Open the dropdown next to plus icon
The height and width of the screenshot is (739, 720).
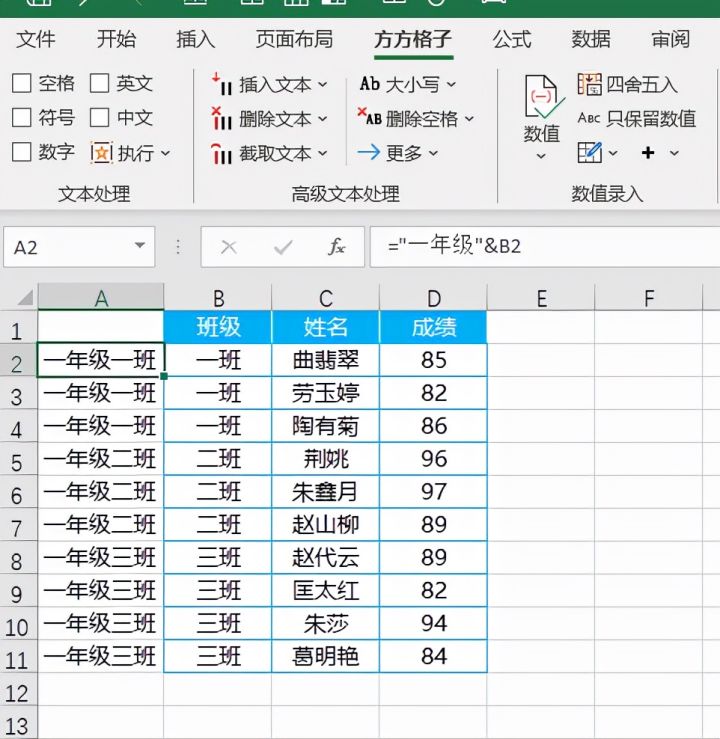point(674,153)
